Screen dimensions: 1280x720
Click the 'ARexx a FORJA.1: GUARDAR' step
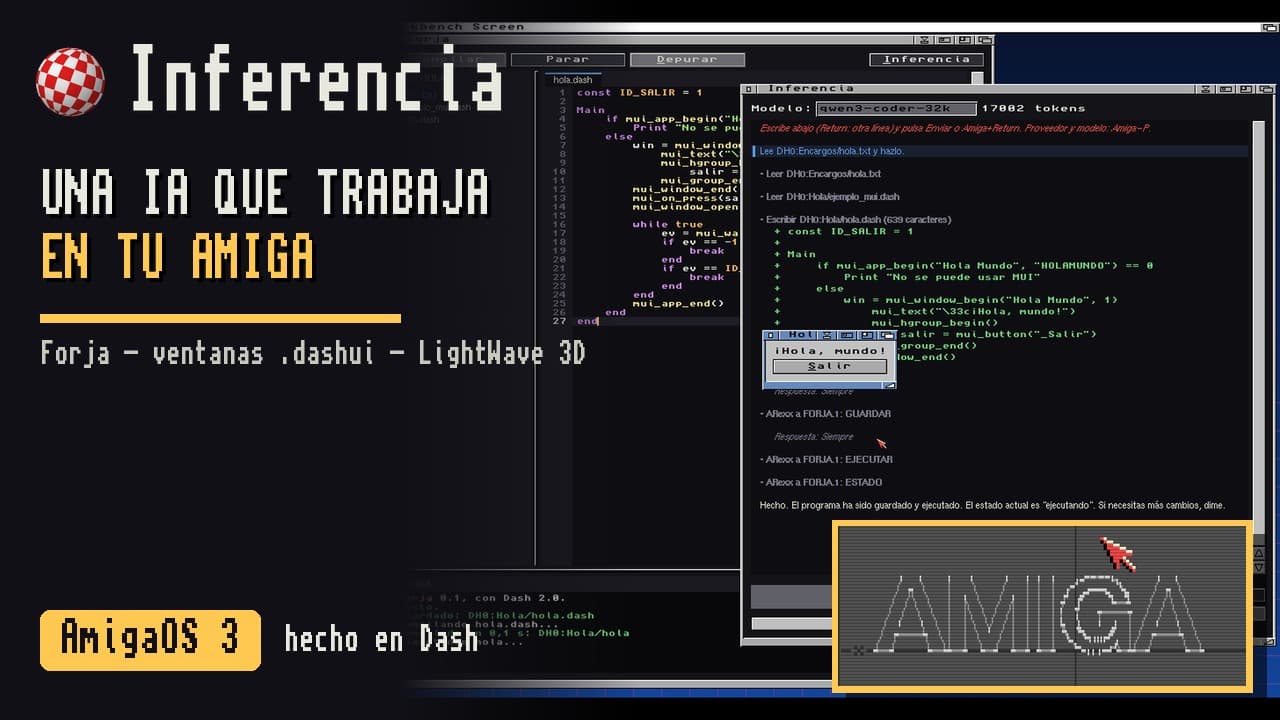(826, 414)
